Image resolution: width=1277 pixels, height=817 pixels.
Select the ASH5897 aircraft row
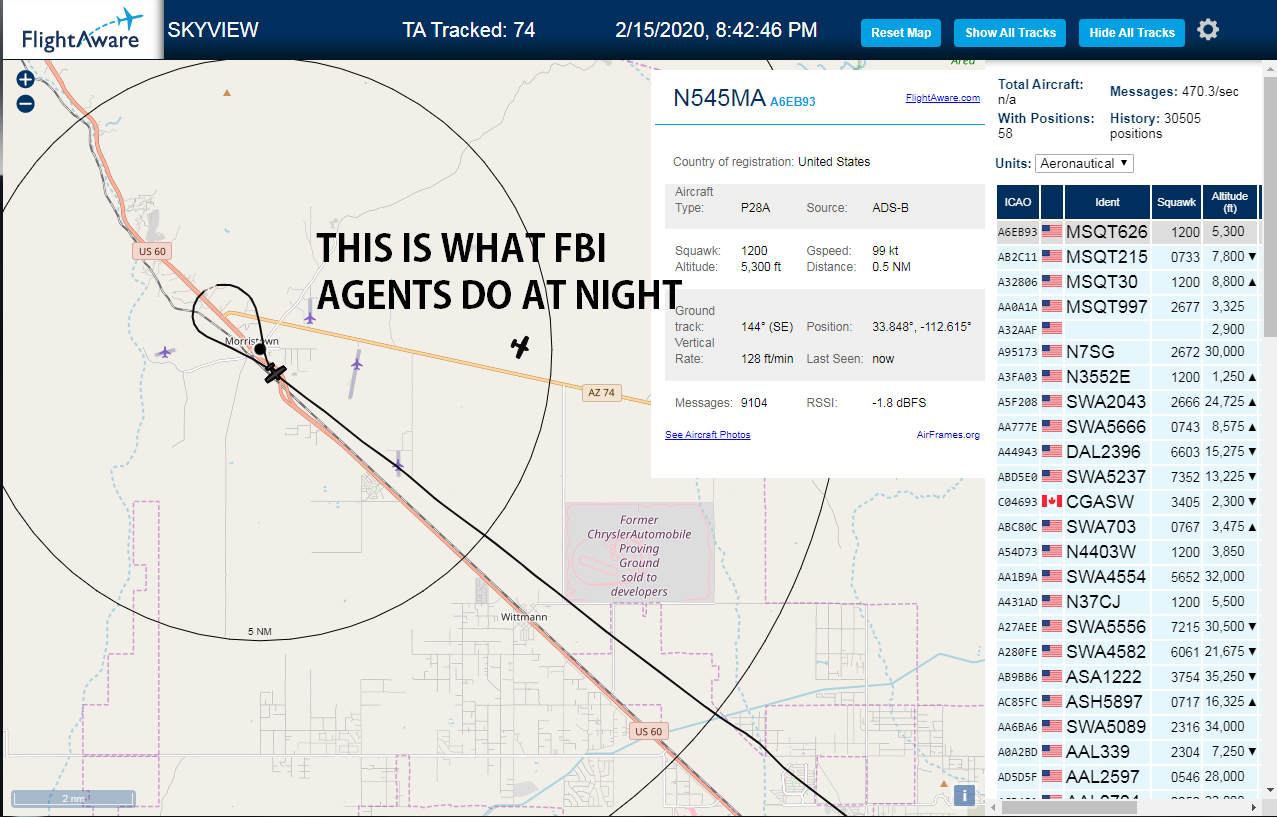coord(1129,701)
